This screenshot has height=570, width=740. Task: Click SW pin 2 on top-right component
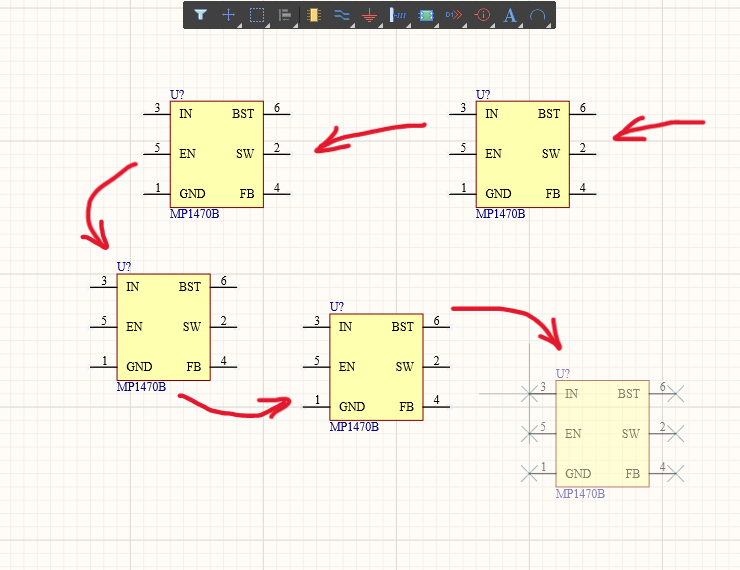click(583, 154)
